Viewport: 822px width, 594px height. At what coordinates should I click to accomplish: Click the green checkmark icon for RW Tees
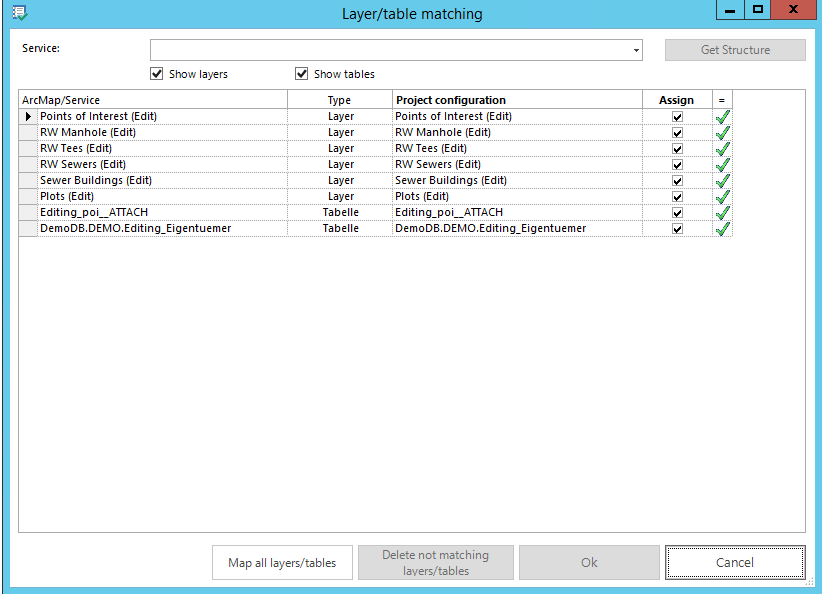(x=722, y=148)
